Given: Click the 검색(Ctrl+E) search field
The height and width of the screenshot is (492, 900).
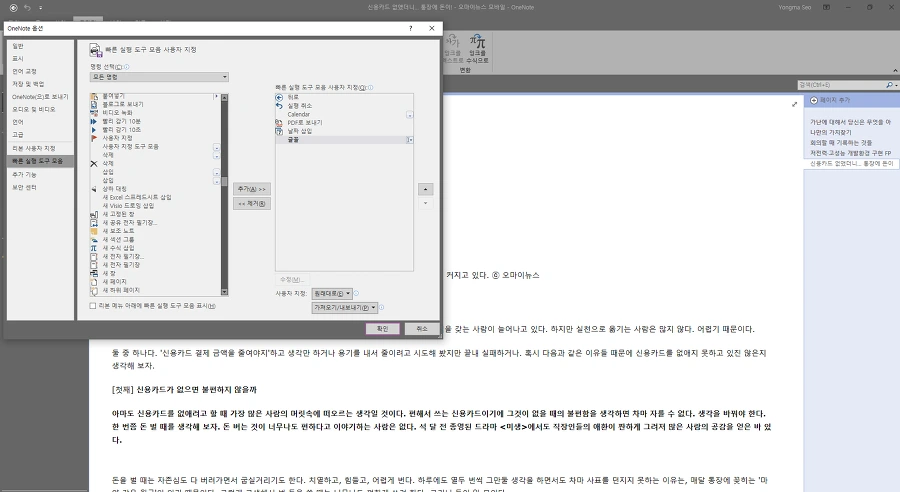Looking at the screenshot, I should (x=841, y=85).
